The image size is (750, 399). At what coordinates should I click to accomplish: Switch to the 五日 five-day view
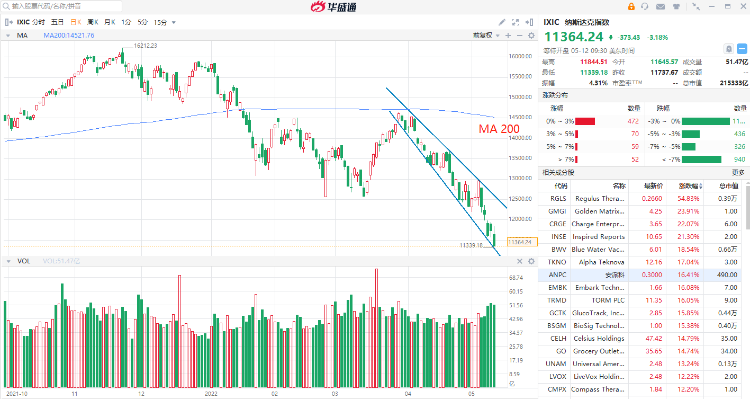[x=57, y=22]
